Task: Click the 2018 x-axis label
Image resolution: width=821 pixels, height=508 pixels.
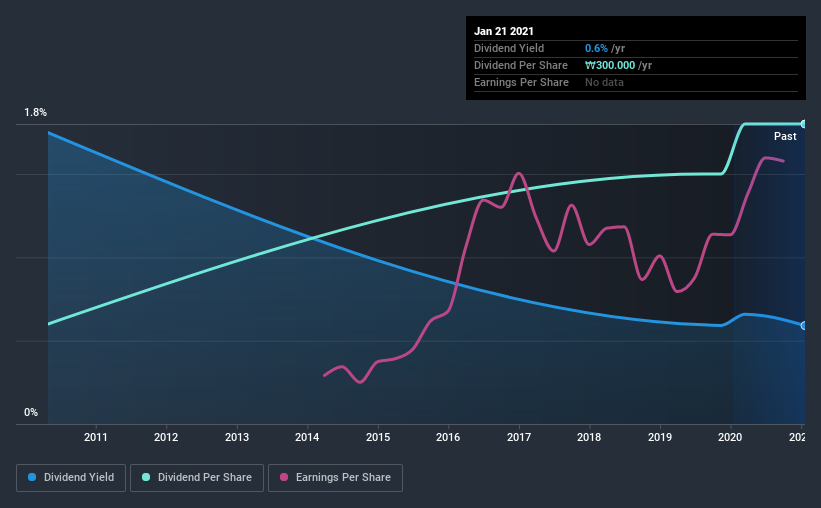Action: pos(589,437)
